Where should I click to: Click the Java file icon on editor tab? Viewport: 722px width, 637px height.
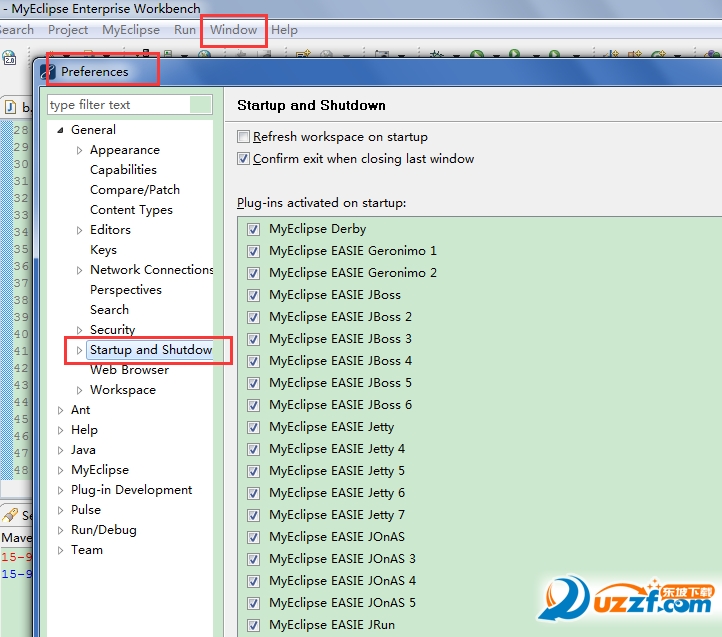[10, 107]
